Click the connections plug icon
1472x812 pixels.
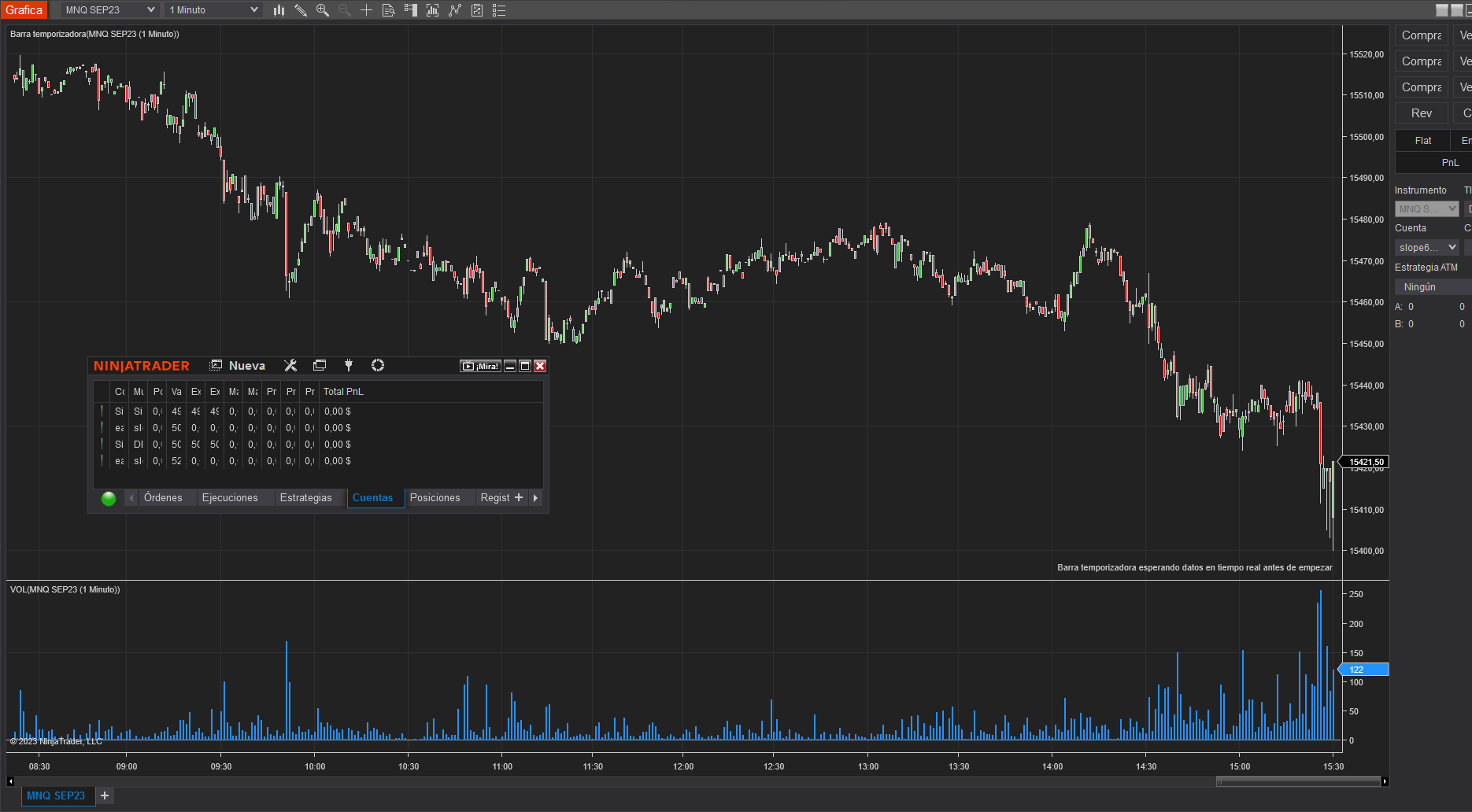349,365
